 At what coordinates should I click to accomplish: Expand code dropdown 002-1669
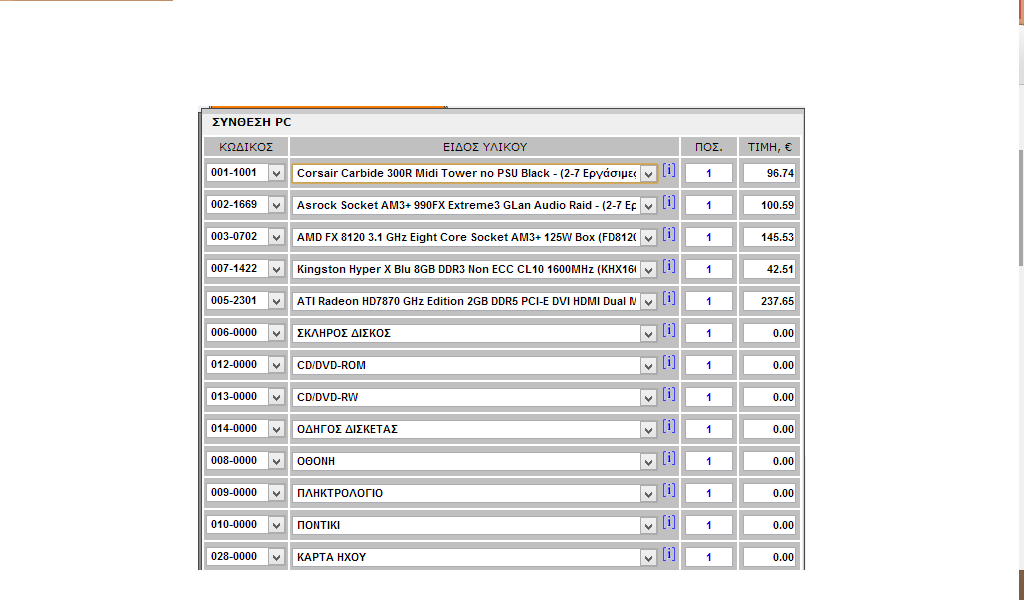coord(276,206)
